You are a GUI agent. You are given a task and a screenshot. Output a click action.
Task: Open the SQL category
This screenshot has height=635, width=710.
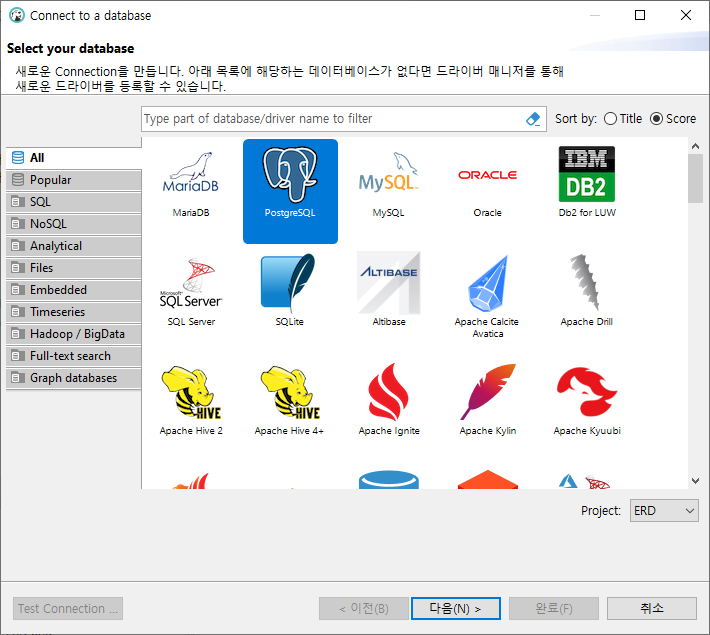[74, 202]
